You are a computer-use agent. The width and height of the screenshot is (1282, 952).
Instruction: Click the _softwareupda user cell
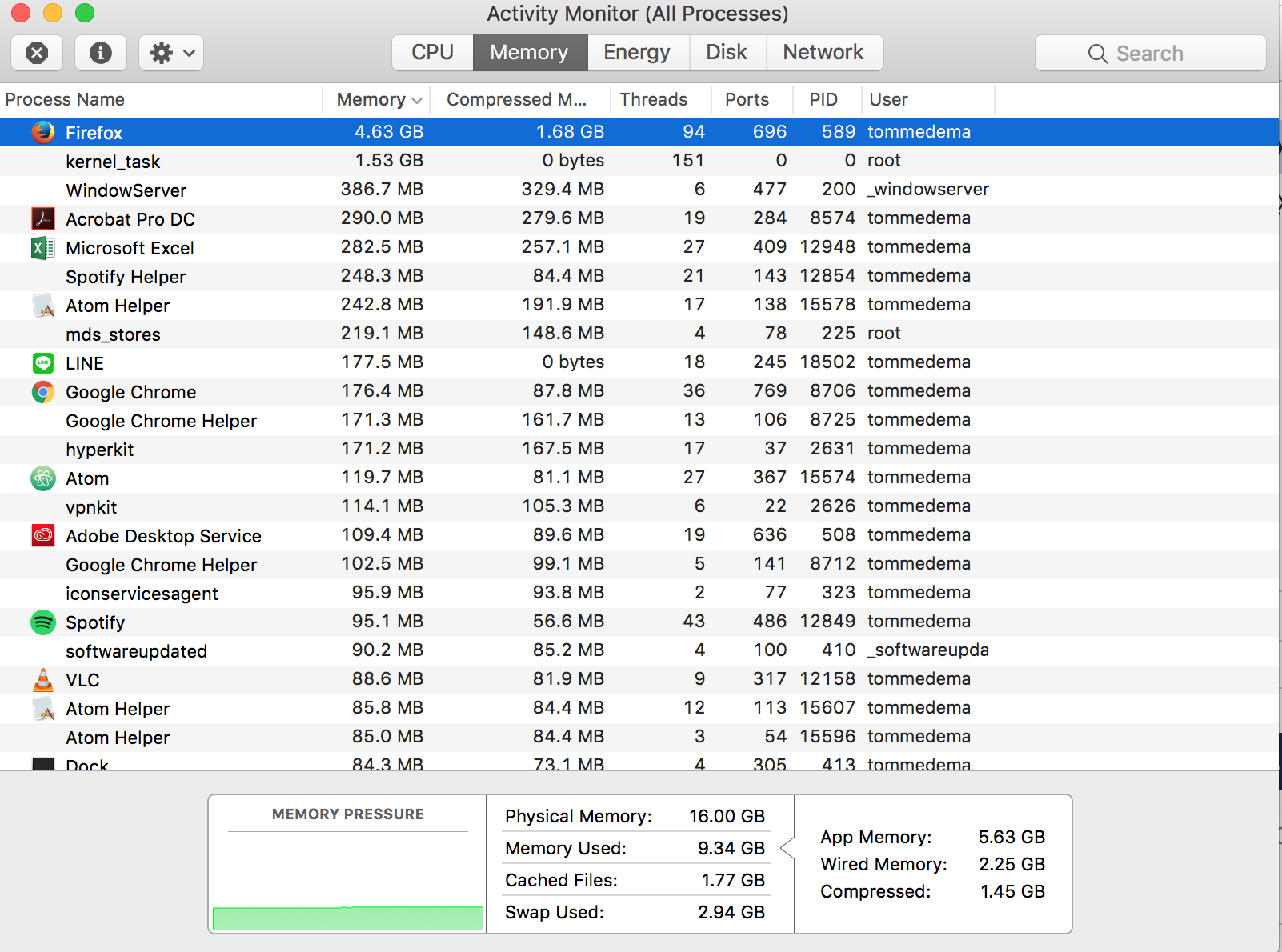[x=928, y=650]
